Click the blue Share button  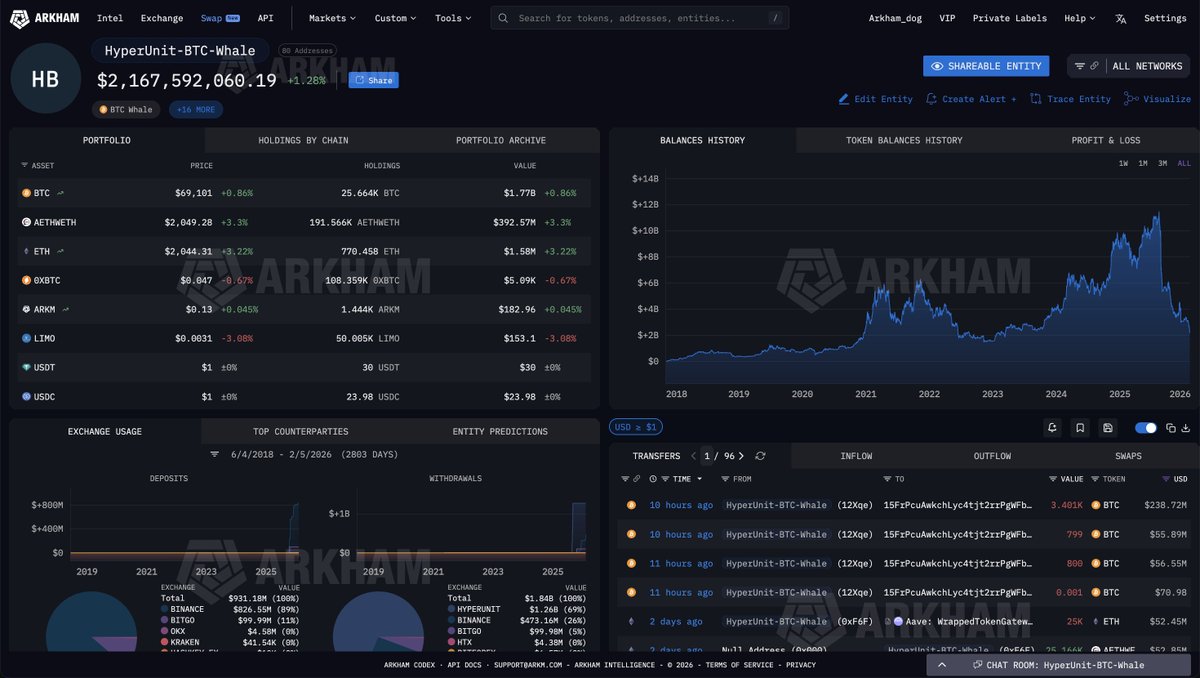373,80
